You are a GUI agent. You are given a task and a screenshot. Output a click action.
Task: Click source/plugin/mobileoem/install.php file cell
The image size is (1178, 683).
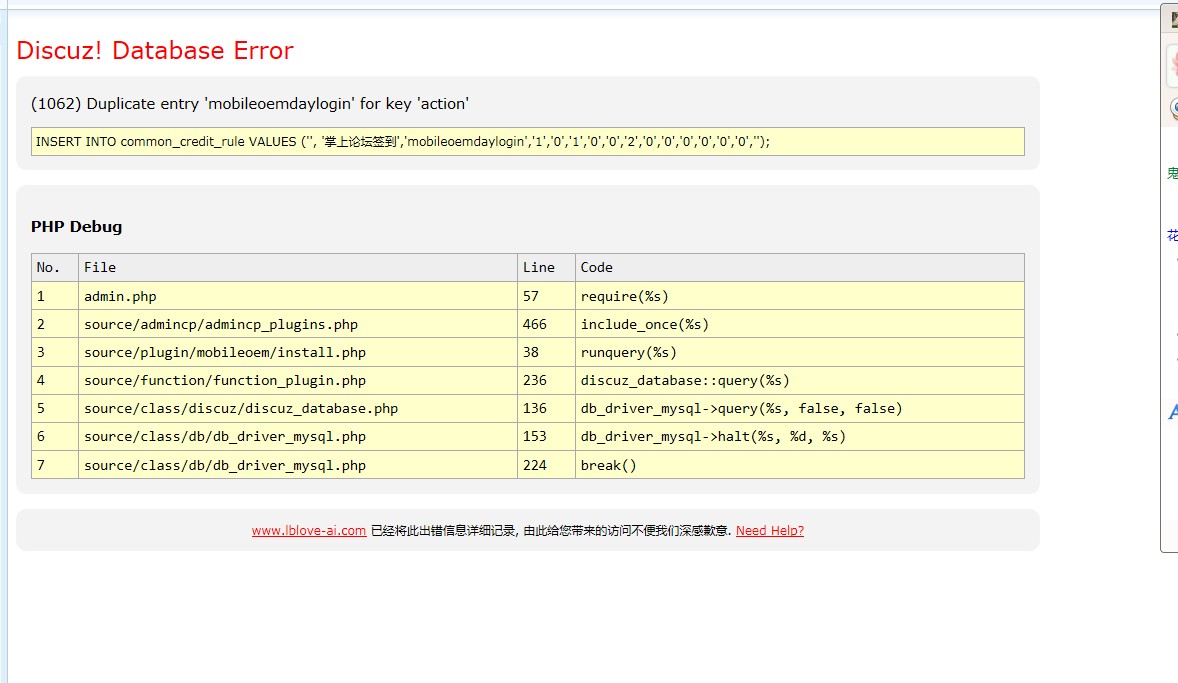pyautogui.click(x=298, y=352)
